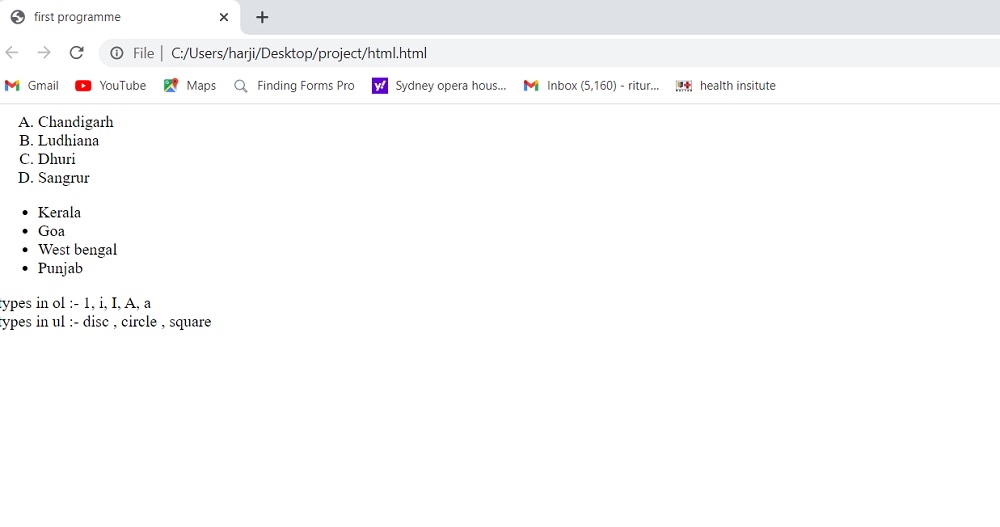Open Gmail bookmark
Screen dimensions: 1000x527
32,86
